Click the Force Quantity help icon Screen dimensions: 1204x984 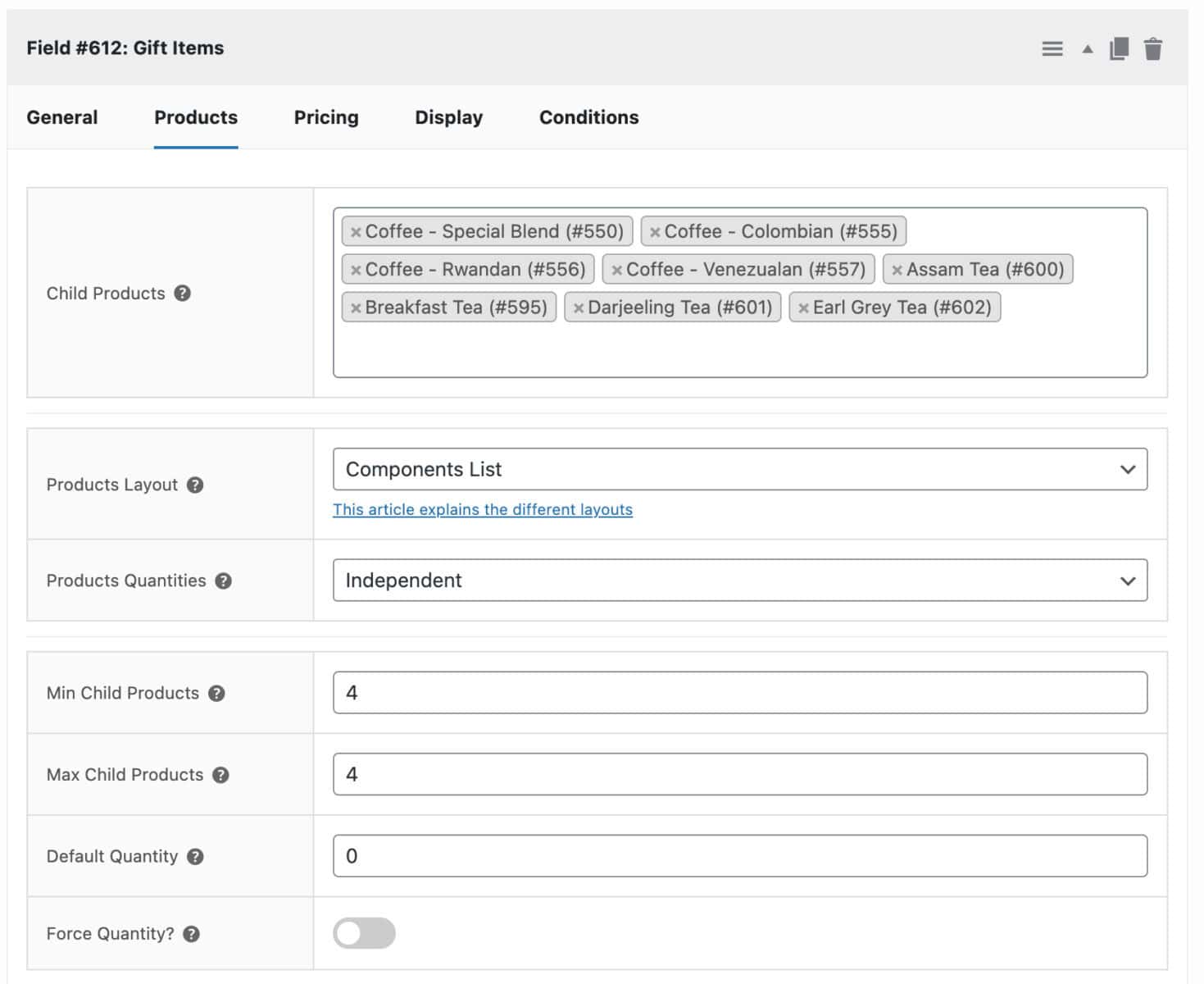tap(191, 934)
